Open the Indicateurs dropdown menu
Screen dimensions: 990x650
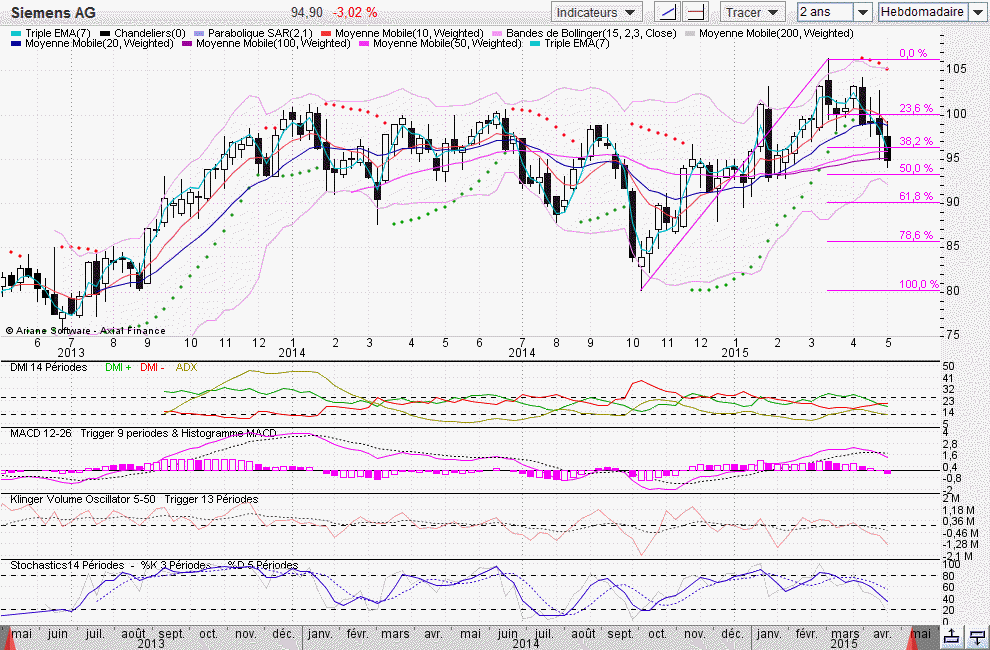tap(597, 12)
